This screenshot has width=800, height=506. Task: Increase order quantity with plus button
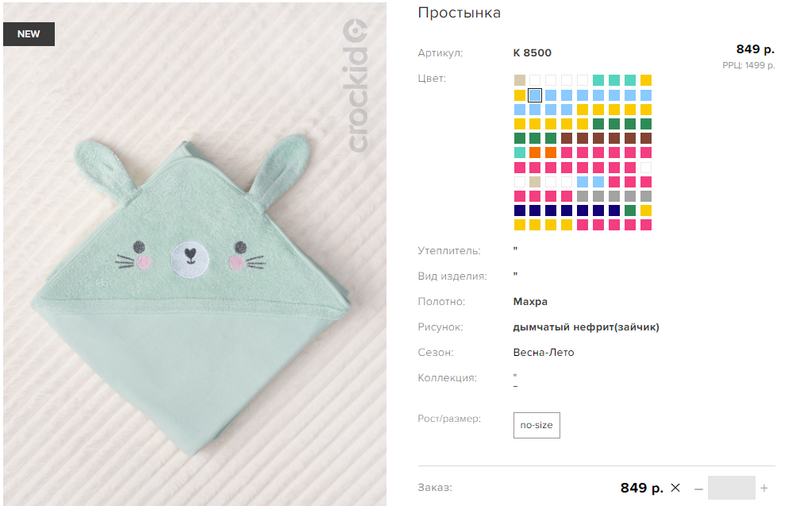coord(764,488)
